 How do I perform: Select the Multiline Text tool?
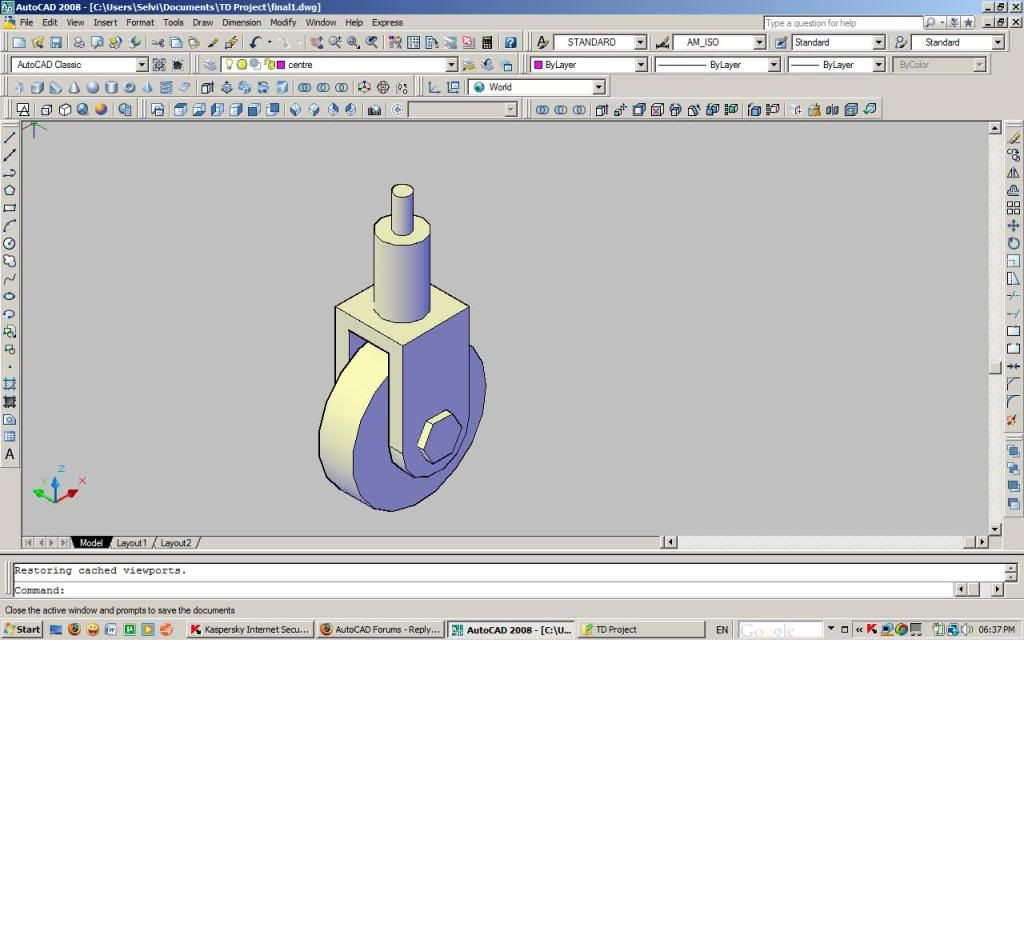(10, 454)
